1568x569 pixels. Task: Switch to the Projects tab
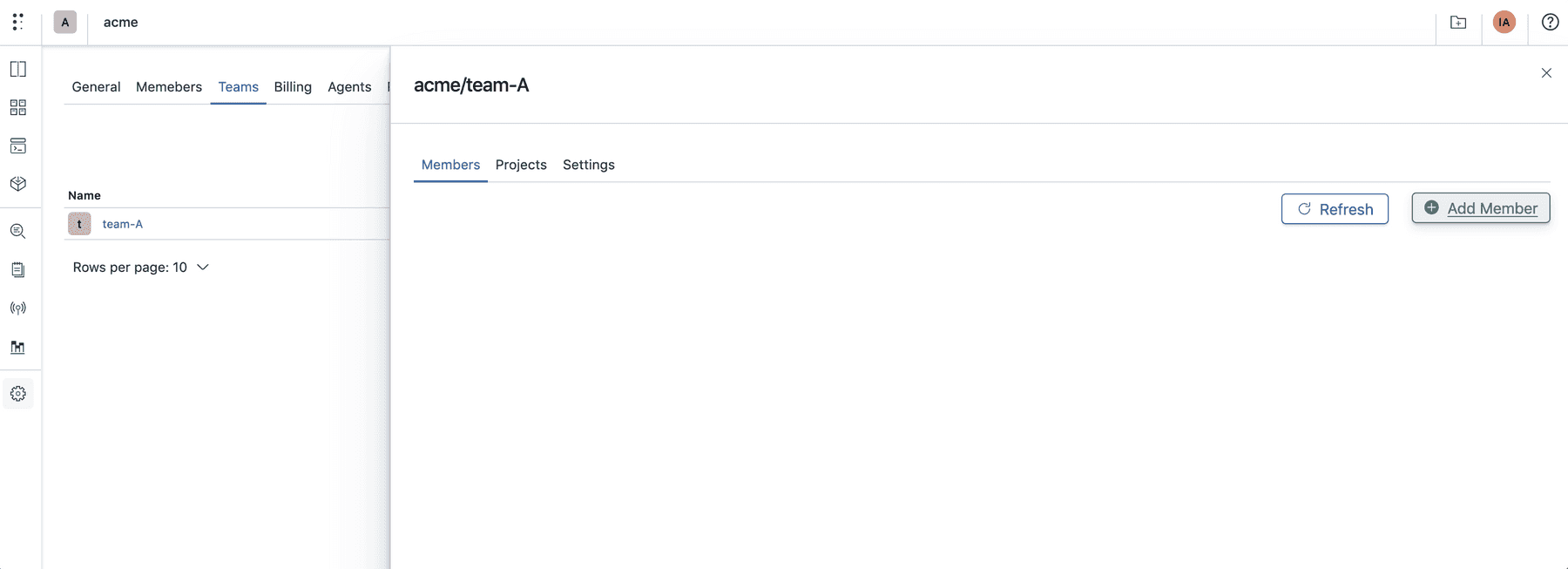pos(521,165)
